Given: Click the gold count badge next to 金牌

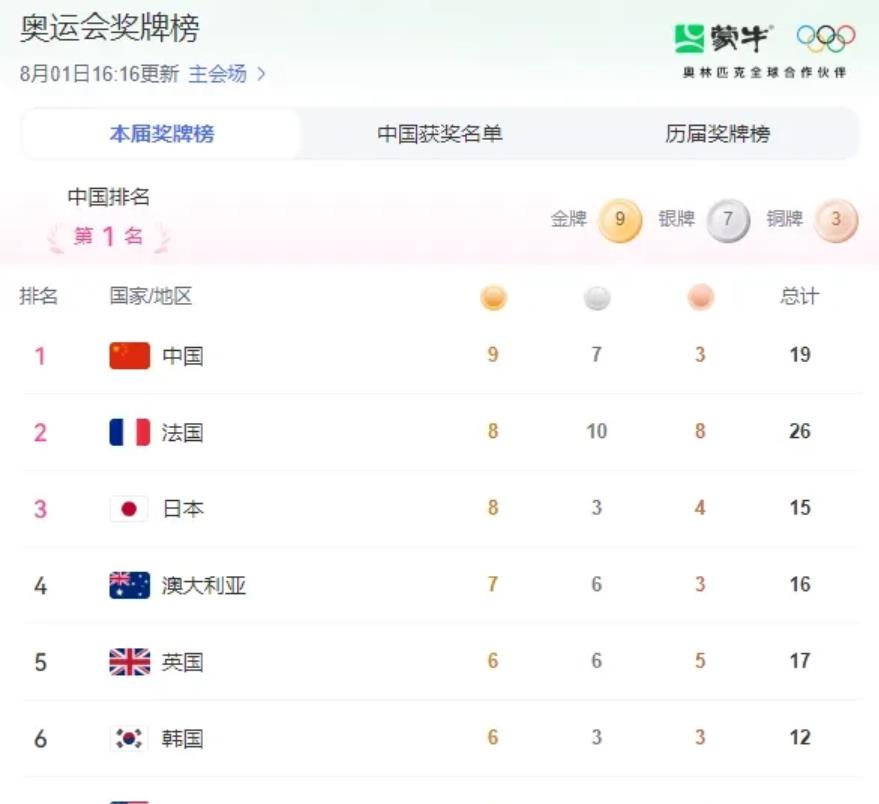Looking at the screenshot, I should pyautogui.click(x=619, y=221).
